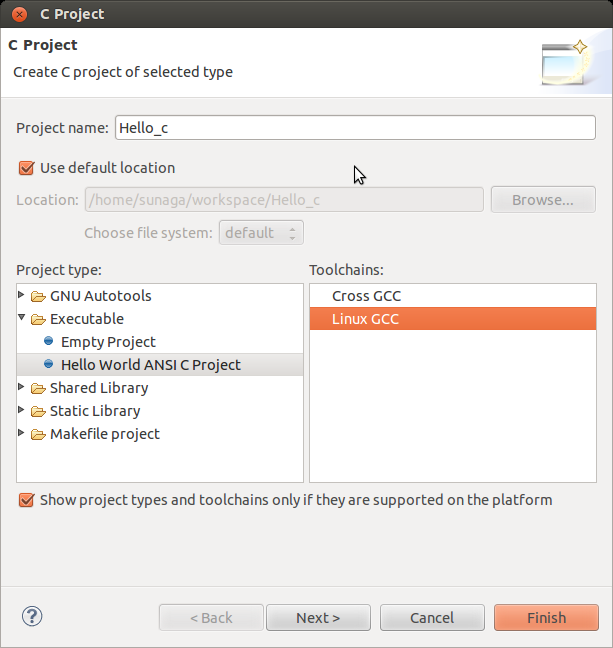Click the GNU Autotools folder icon
The height and width of the screenshot is (648, 613).
(38, 297)
